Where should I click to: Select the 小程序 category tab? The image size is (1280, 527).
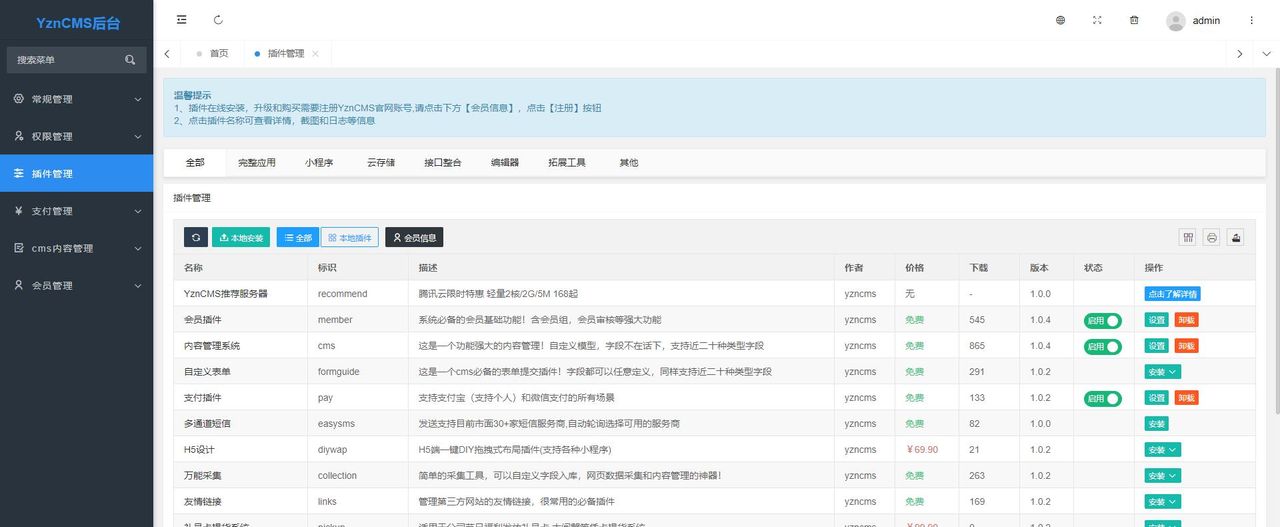coord(319,162)
